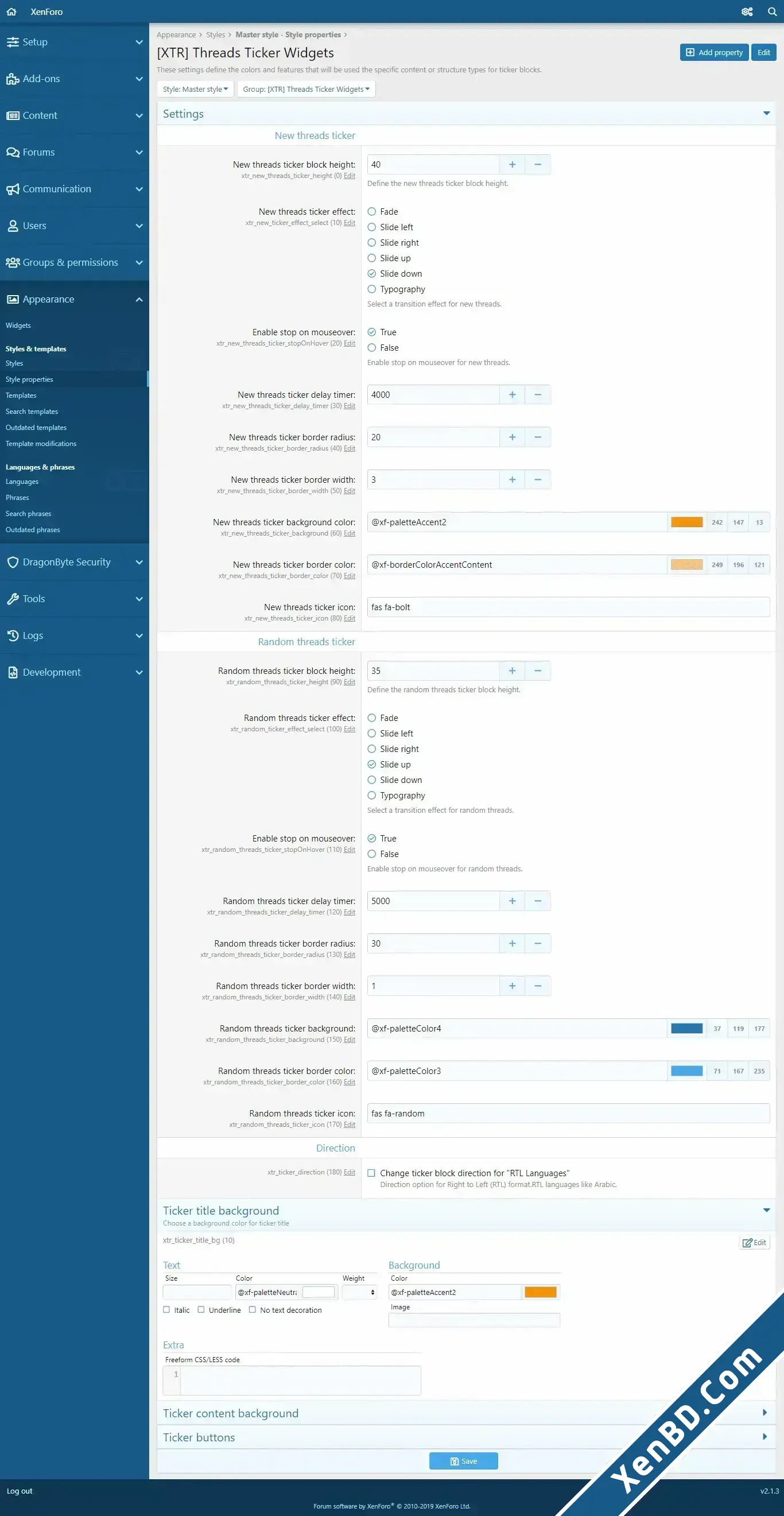
Task: Click Master style - Style properties breadcrumb
Action: 289,34
